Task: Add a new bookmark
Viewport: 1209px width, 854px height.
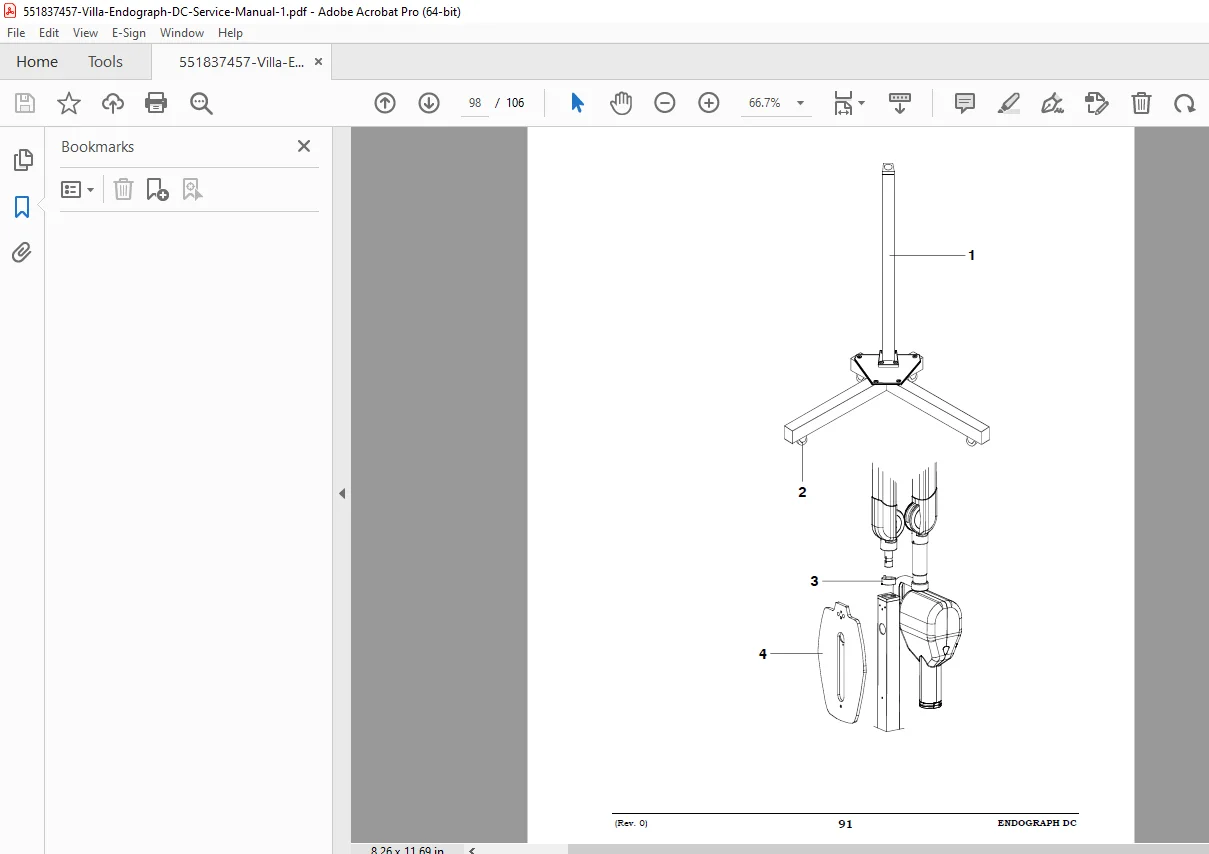Action: point(157,189)
